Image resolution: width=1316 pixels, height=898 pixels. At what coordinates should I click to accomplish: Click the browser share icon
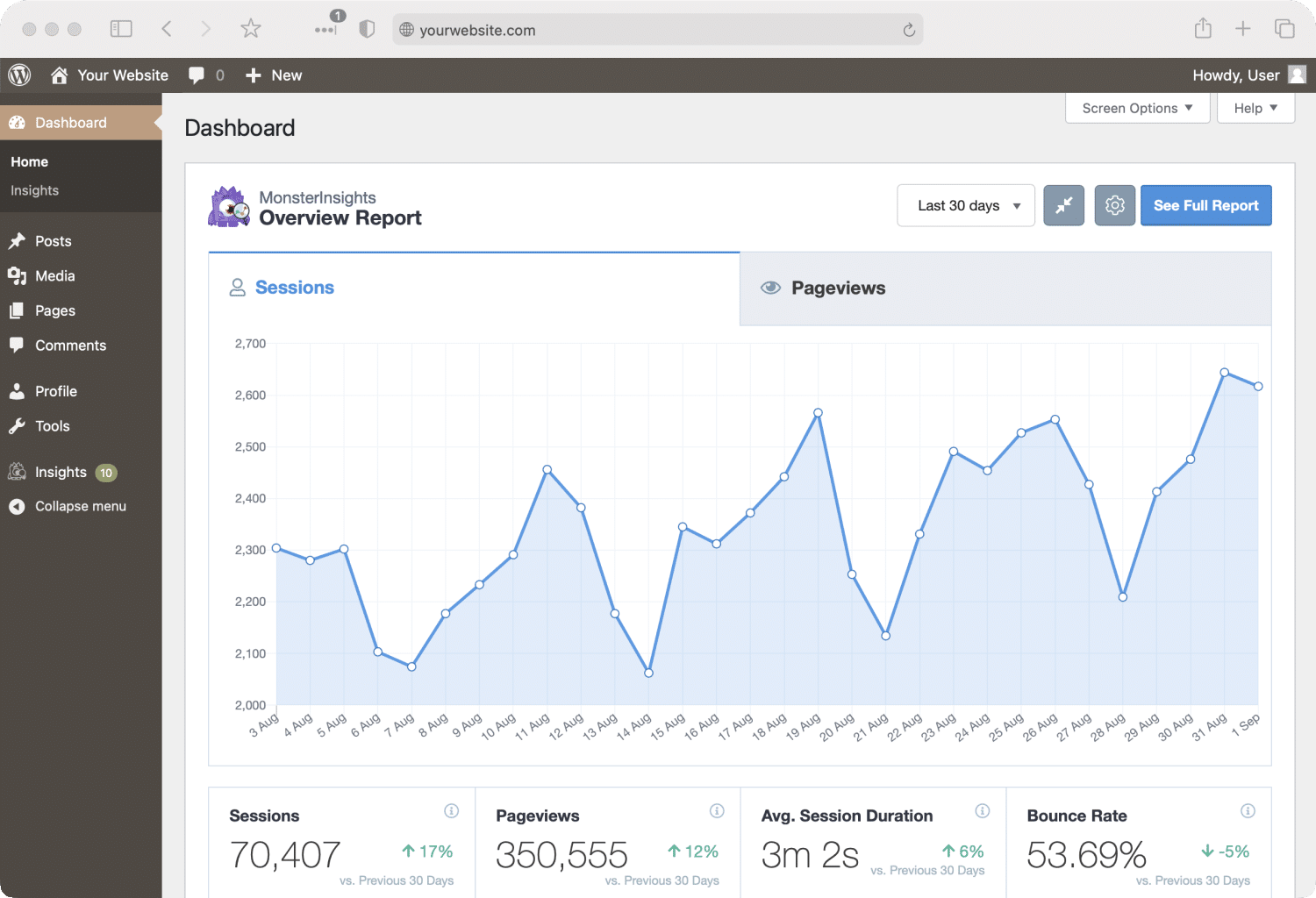1203,29
